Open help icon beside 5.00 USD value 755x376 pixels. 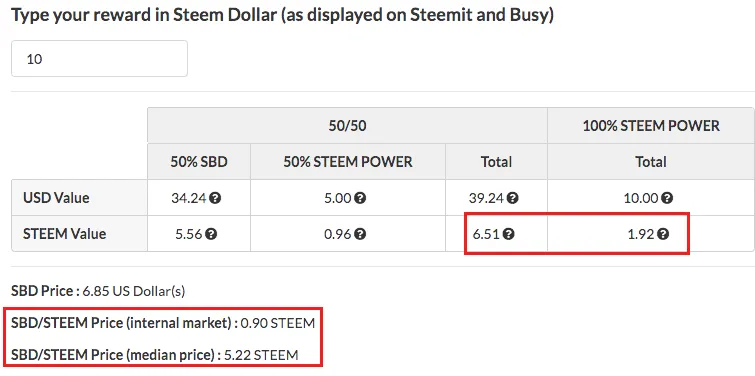click(x=360, y=198)
